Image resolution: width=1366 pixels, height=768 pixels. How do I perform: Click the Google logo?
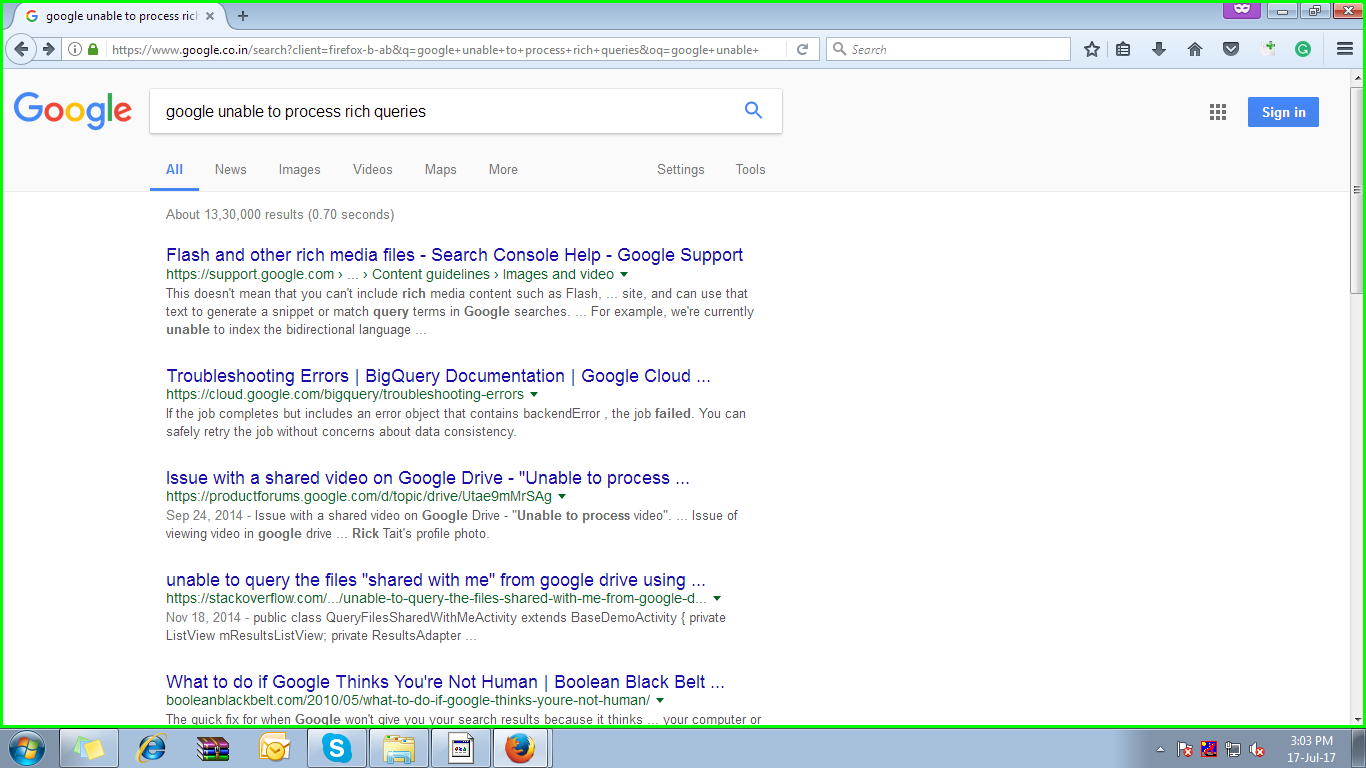tap(73, 111)
